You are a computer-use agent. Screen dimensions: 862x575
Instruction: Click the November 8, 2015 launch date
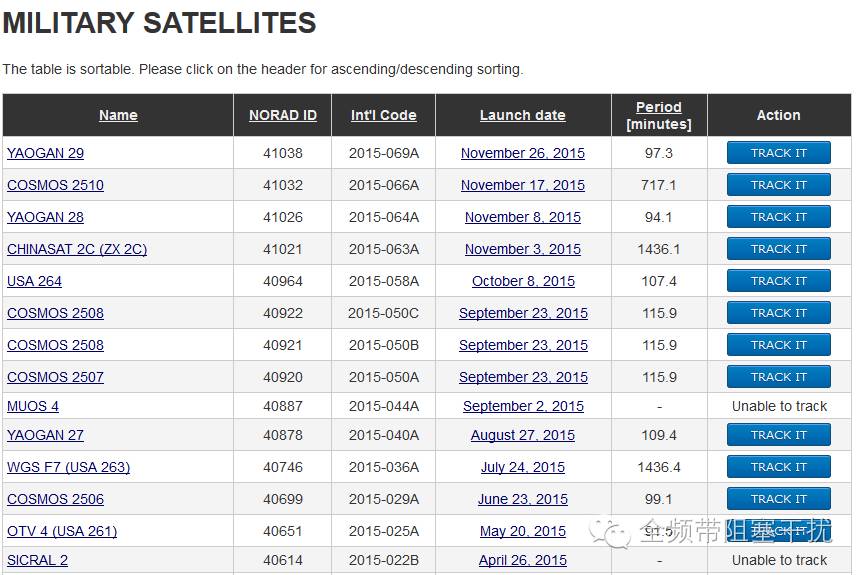pos(523,217)
